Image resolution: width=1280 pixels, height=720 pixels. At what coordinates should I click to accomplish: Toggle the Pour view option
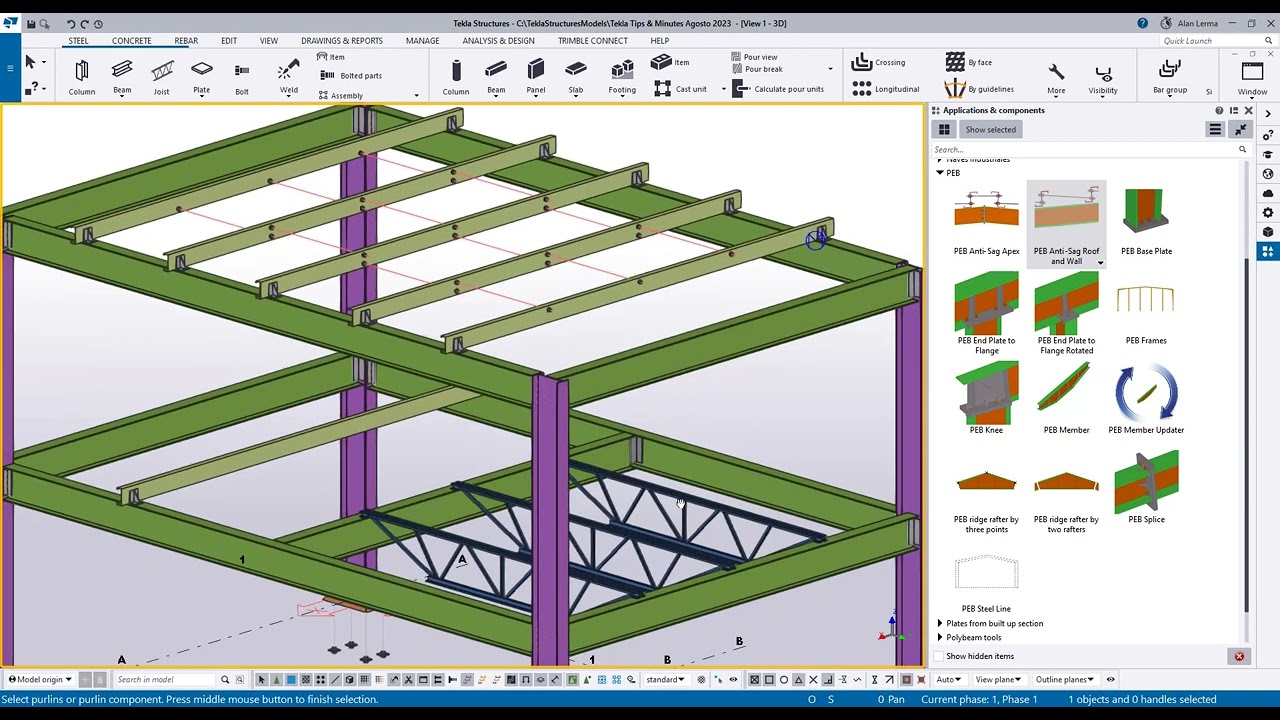point(754,57)
